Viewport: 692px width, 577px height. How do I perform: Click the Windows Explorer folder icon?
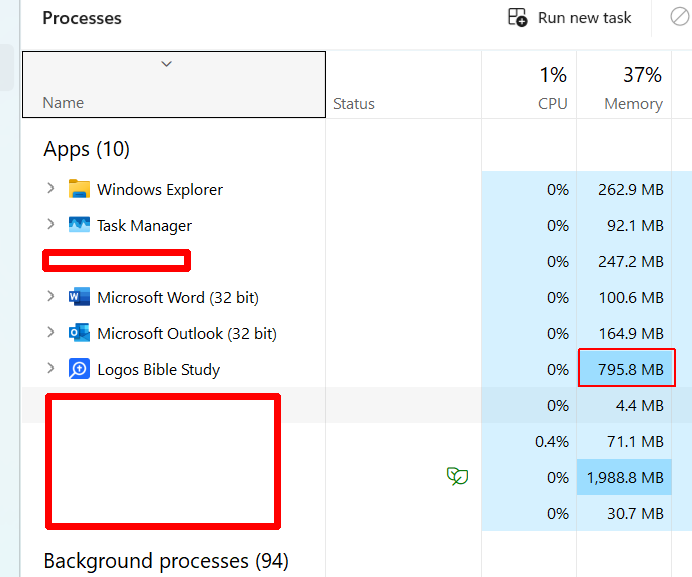click(x=79, y=189)
